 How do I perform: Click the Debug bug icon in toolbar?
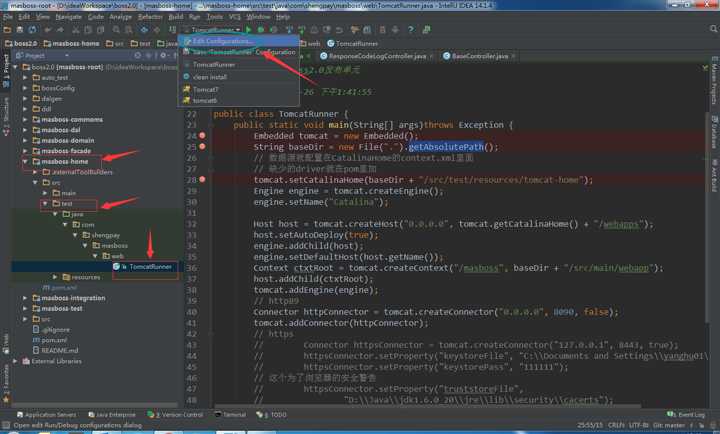click(x=261, y=30)
